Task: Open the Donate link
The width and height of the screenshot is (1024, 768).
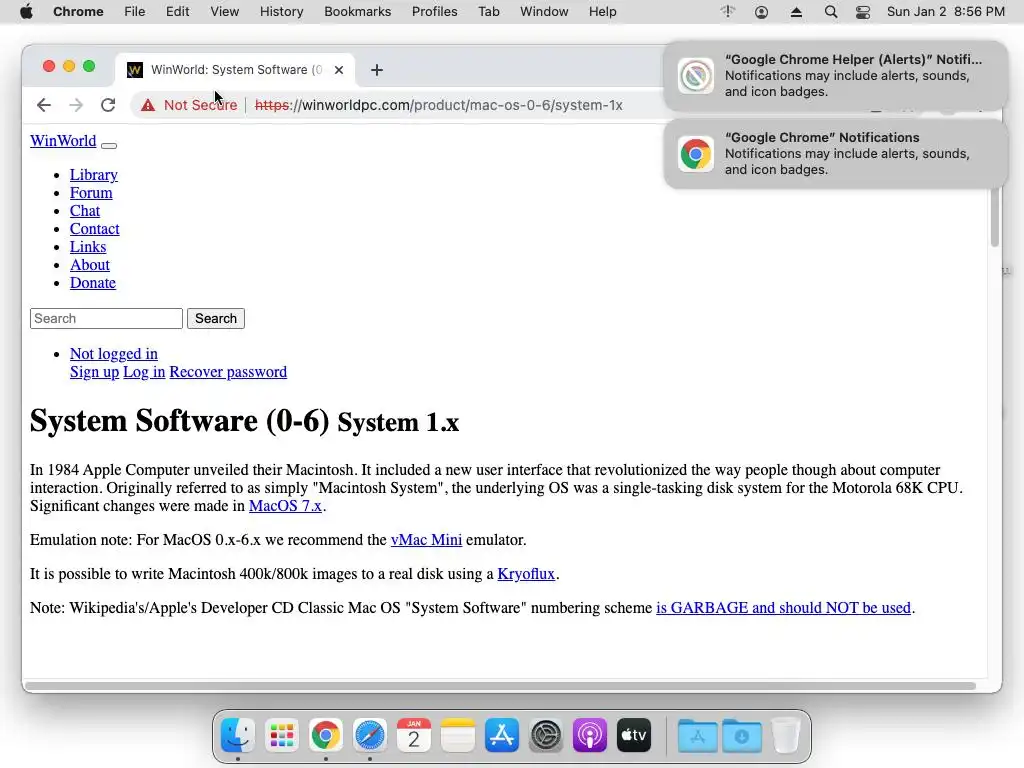Action: (93, 283)
